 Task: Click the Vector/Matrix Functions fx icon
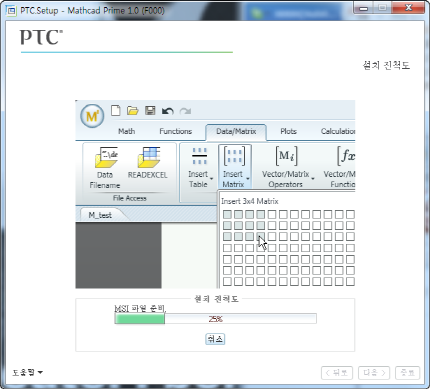(x=346, y=156)
